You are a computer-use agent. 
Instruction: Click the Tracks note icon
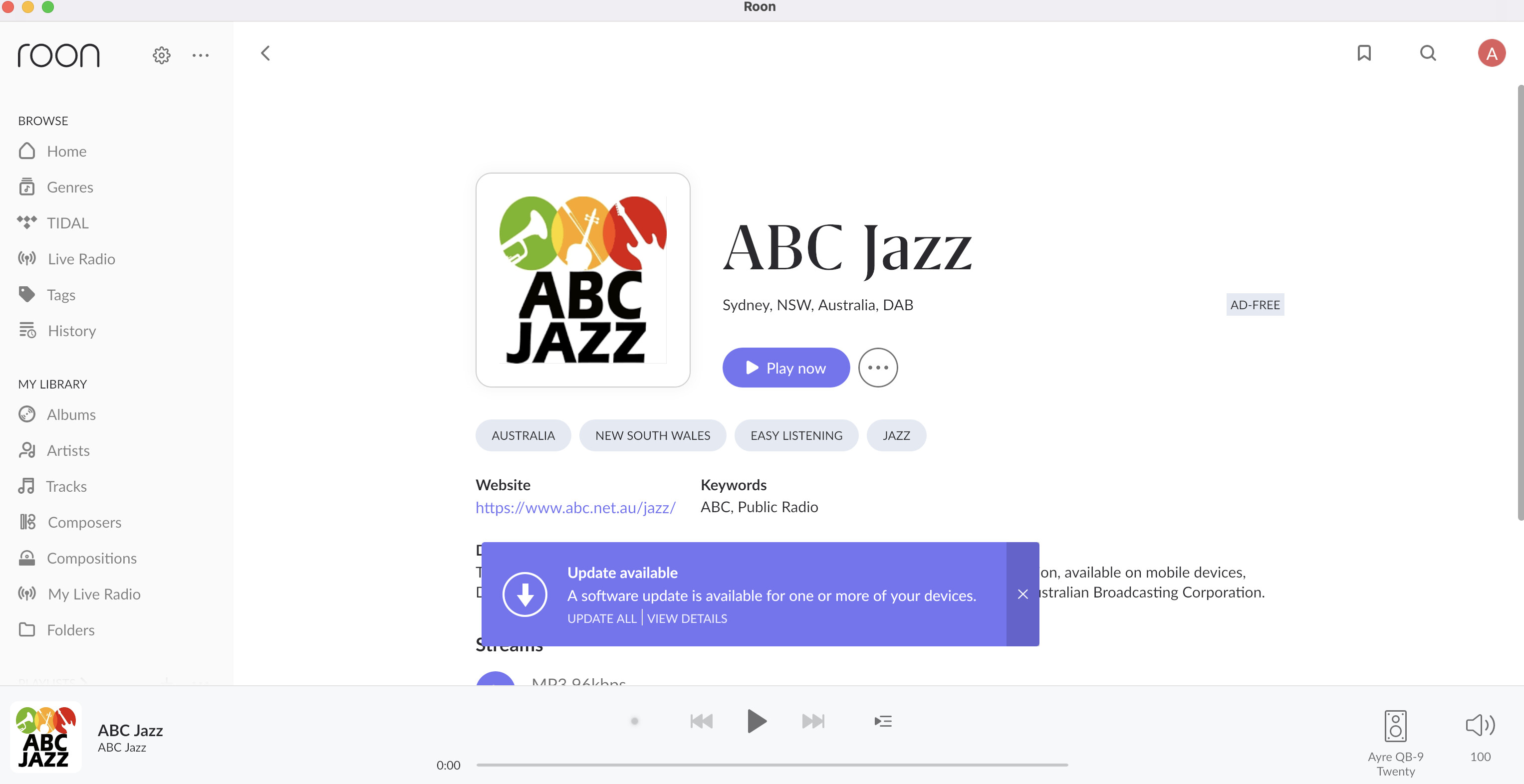(x=26, y=486)
